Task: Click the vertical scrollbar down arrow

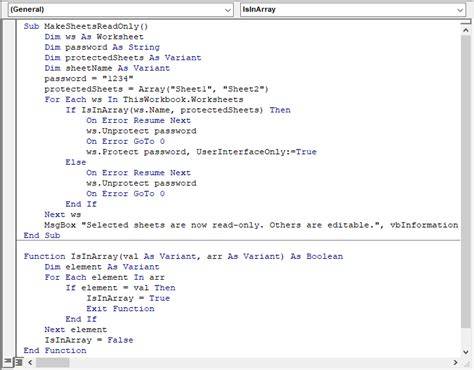Action: coord(465,352)
